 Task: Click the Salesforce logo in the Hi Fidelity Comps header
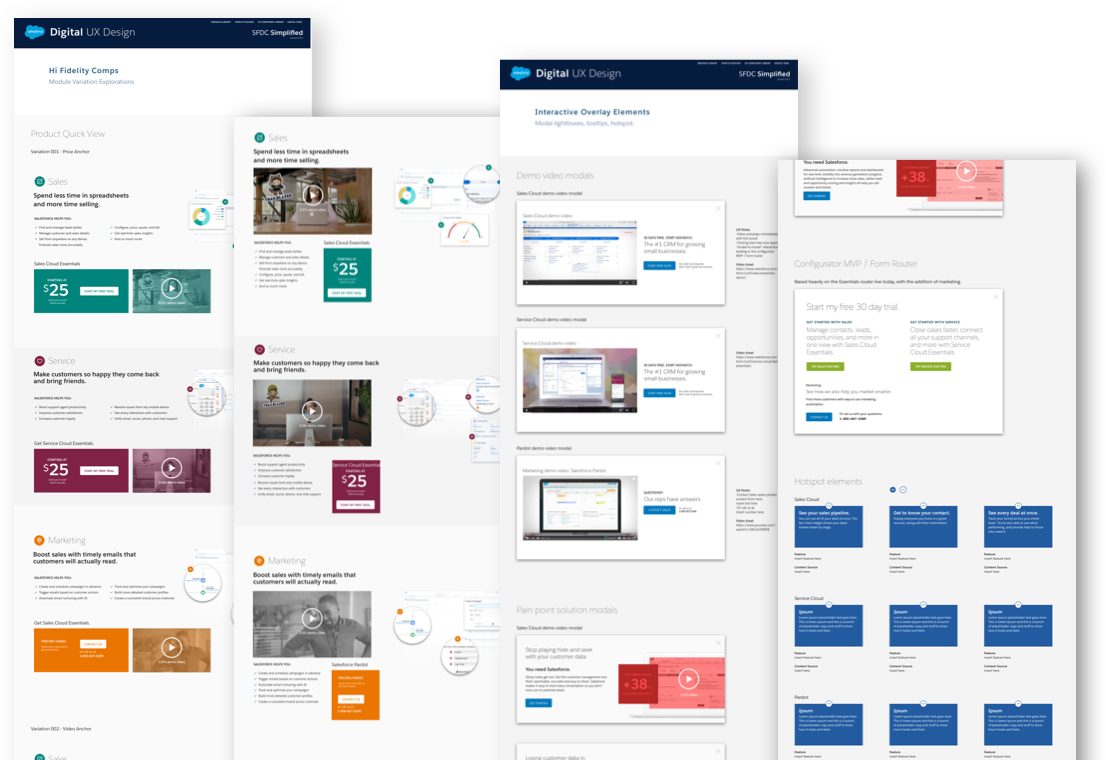35,32
